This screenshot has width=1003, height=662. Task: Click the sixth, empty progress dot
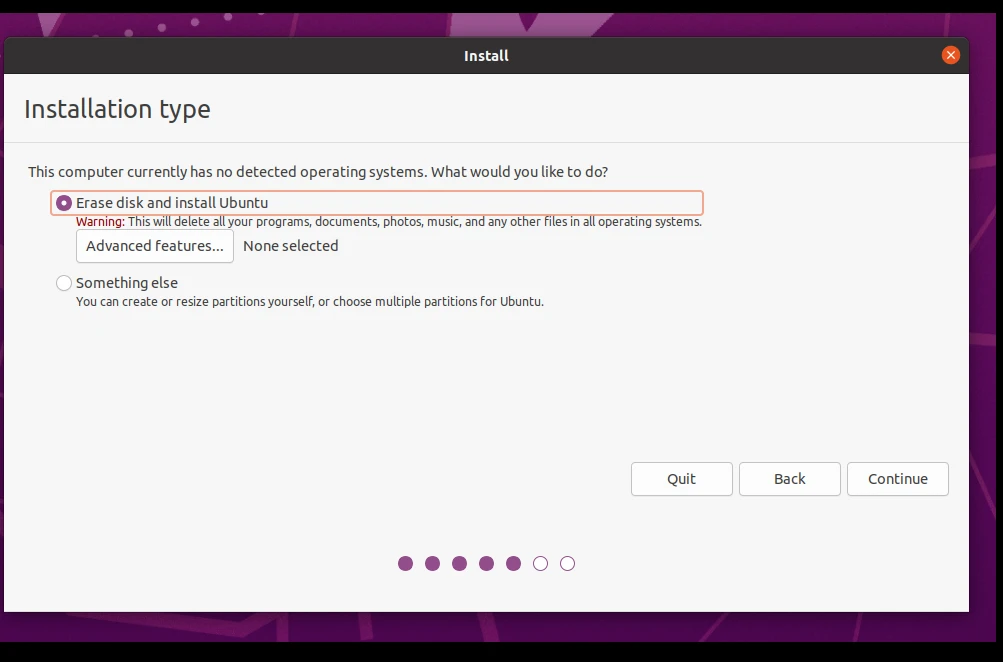click(x=540, y=564)
